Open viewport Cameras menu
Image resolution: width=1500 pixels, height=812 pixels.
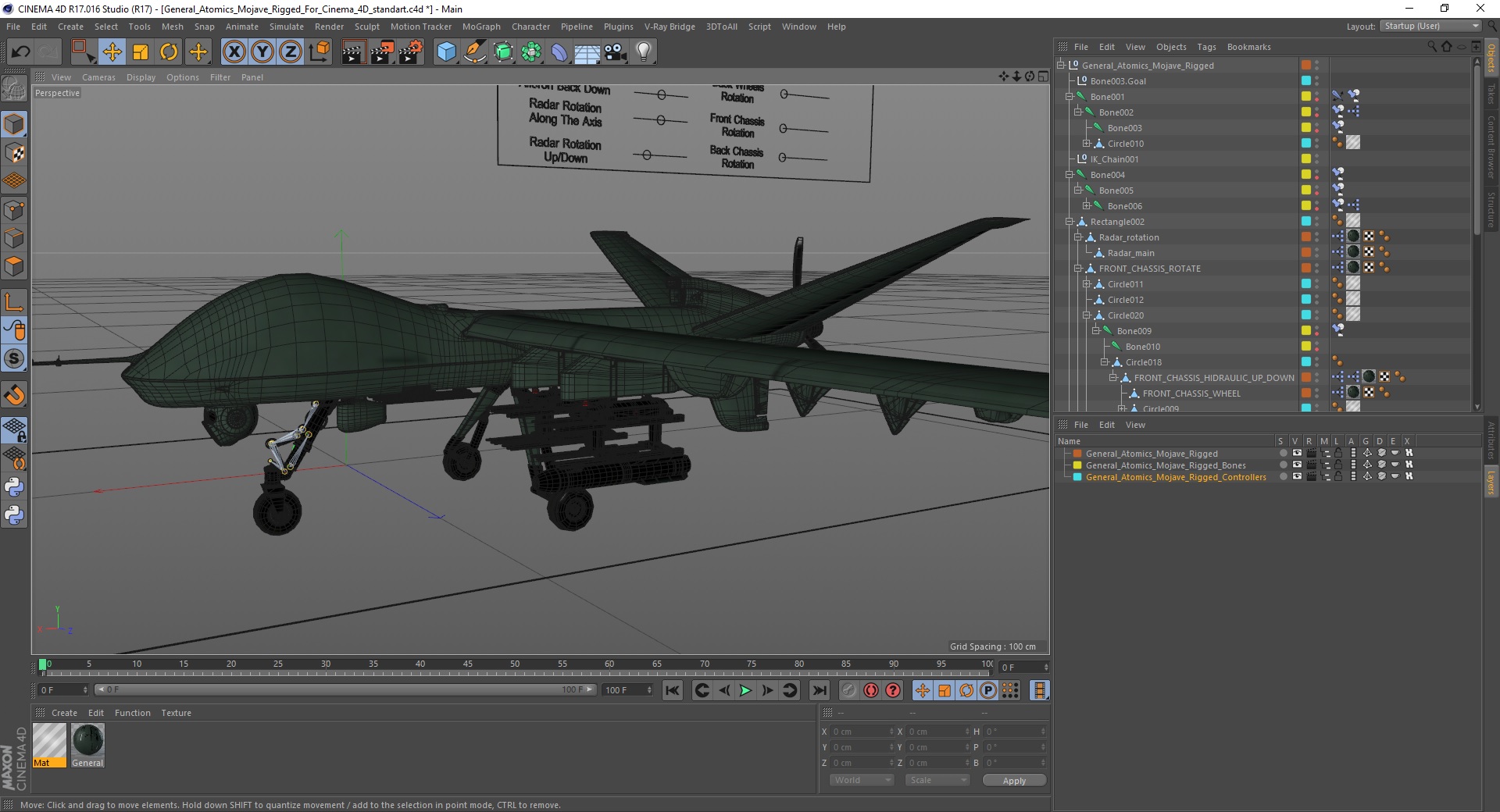coord(98,77)
